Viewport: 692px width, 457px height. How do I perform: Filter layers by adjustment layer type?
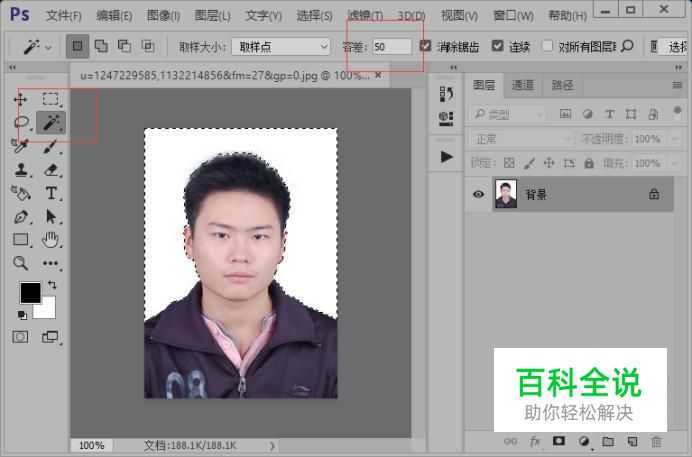(x=587, y=114)
